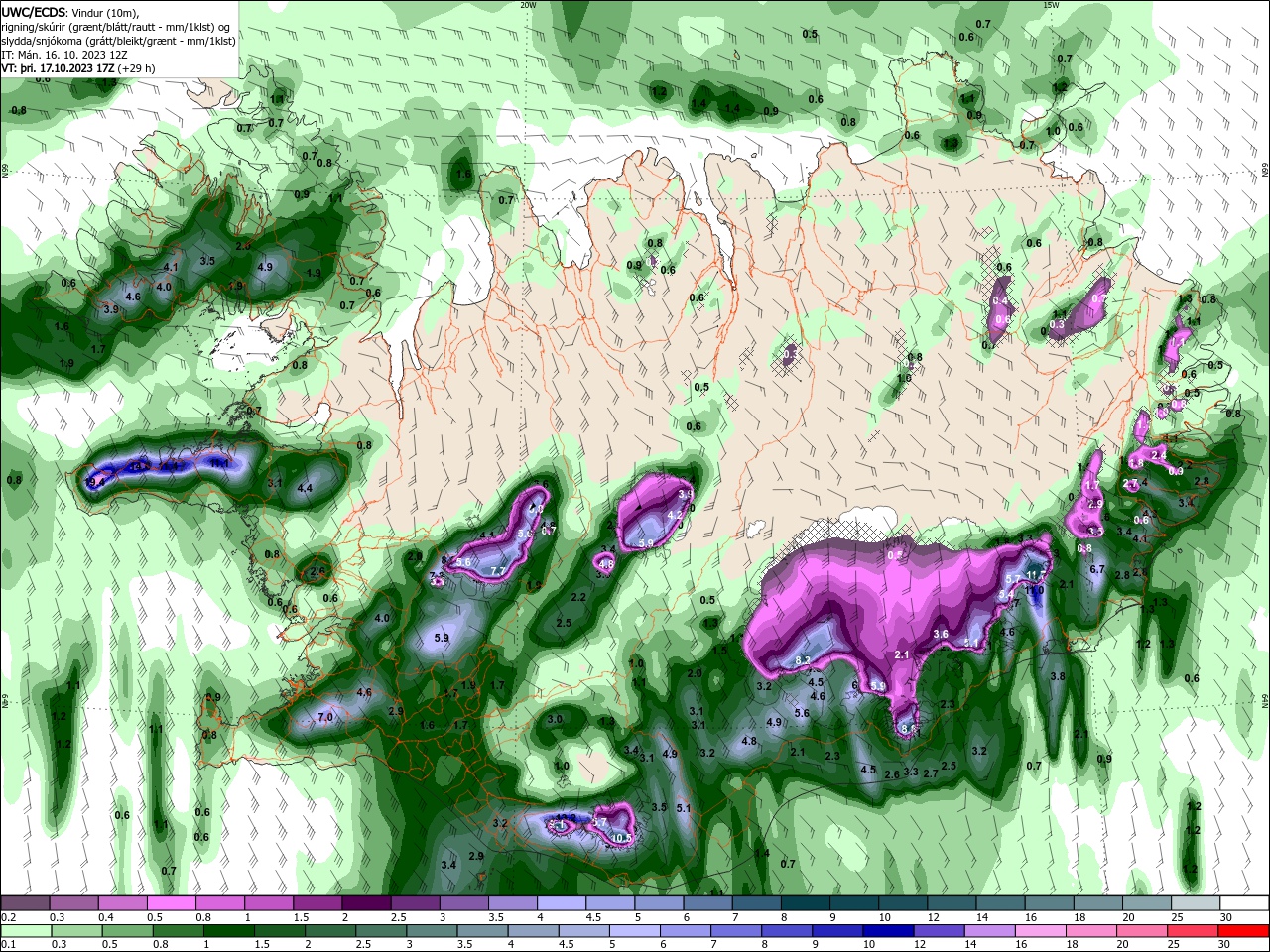Pick the 0.5 green swatch in the lower legend row
The image size is (1270, 952).
[x=128, y=931]
